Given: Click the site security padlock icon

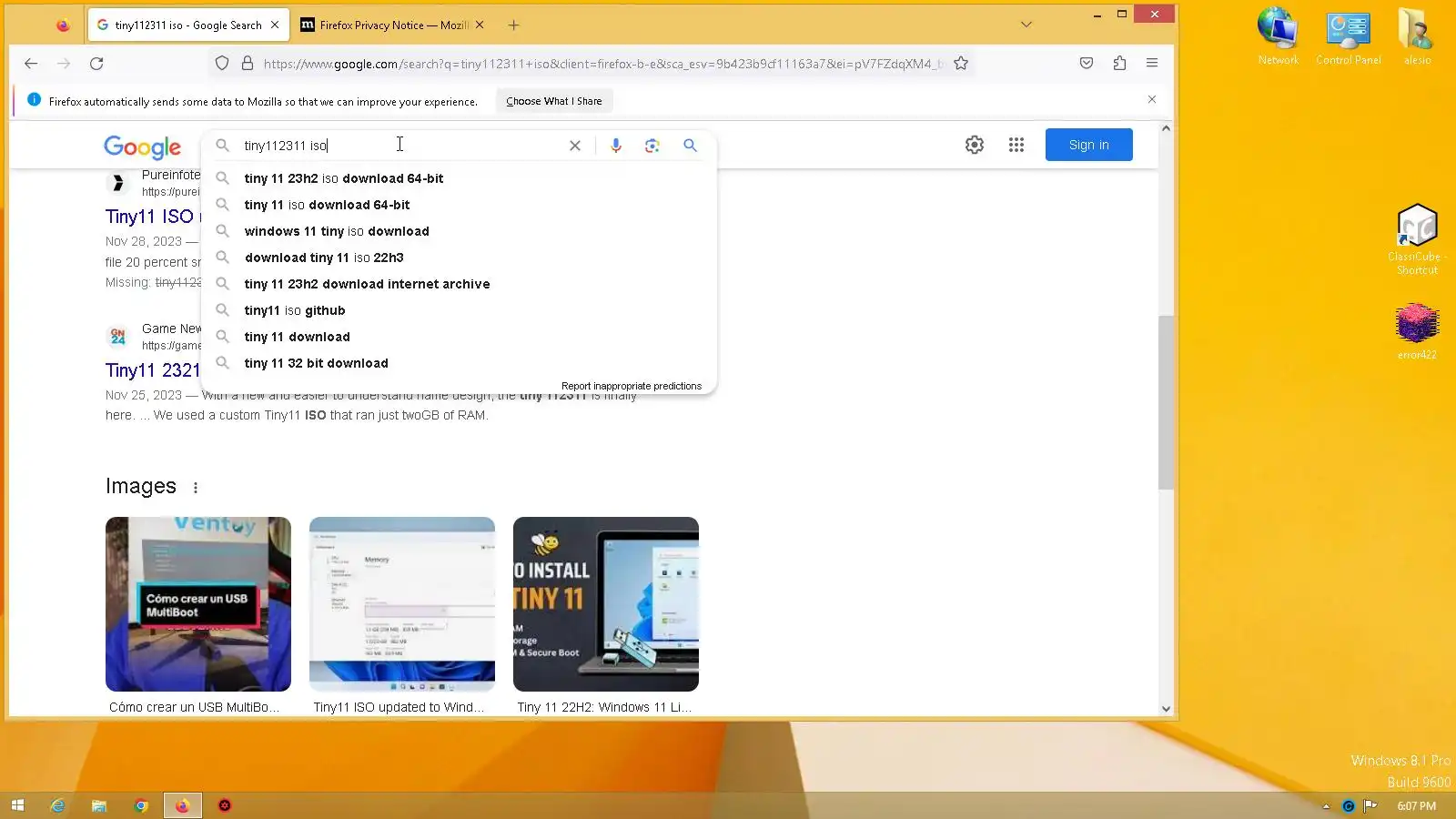Looking at the screenshot, I should [247, 64].
